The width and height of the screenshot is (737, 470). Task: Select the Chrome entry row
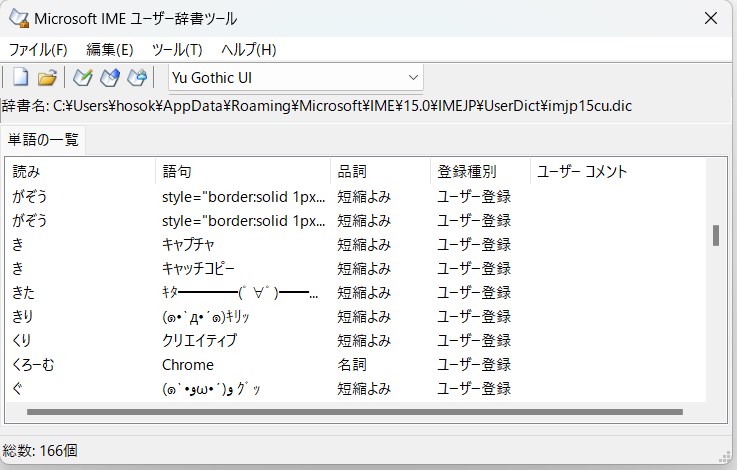pos(188,365)
